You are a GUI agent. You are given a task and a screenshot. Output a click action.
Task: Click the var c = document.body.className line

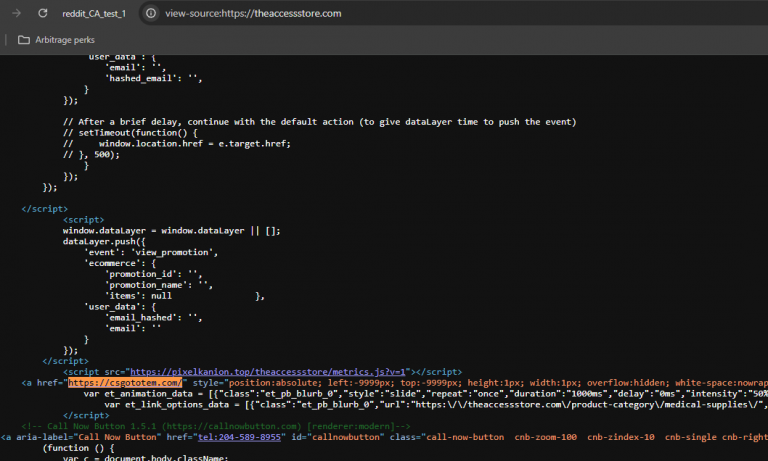[x=145, y=458]
